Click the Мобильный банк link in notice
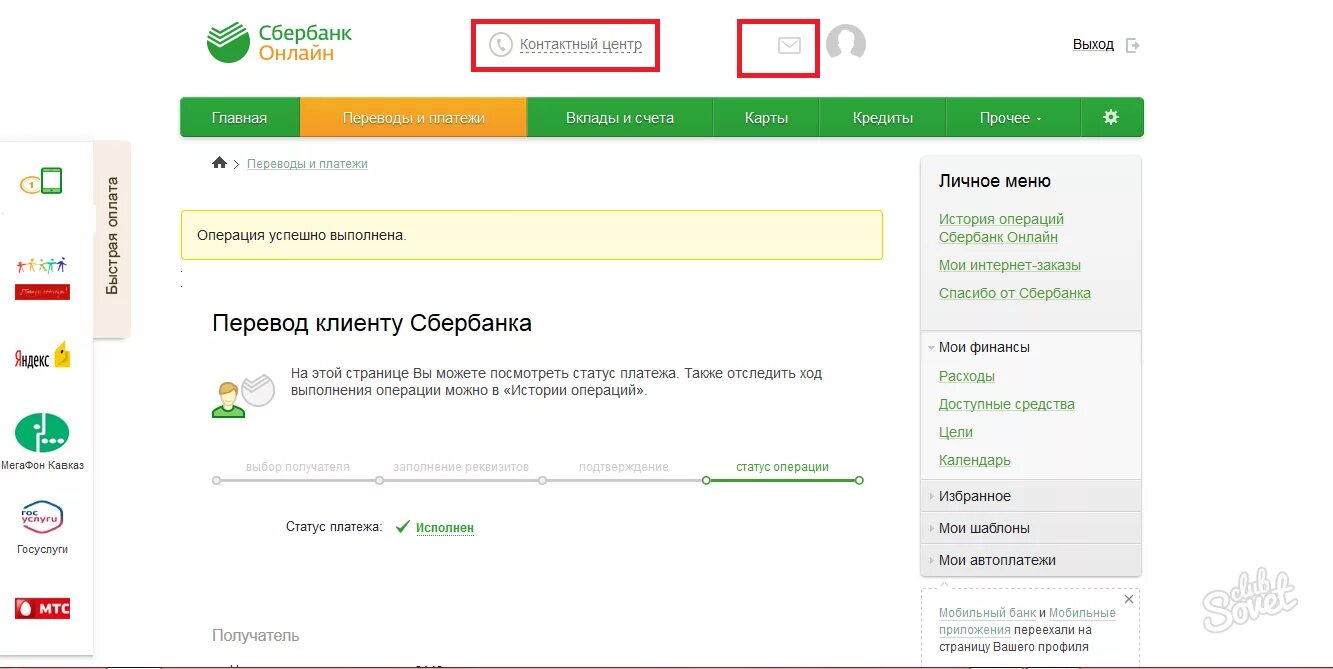The height and width of the screenshot is (669, 1333). (x=985, y=613)
